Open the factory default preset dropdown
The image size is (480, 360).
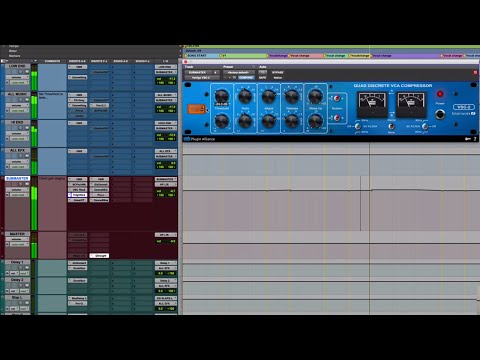tap(239, 72)
